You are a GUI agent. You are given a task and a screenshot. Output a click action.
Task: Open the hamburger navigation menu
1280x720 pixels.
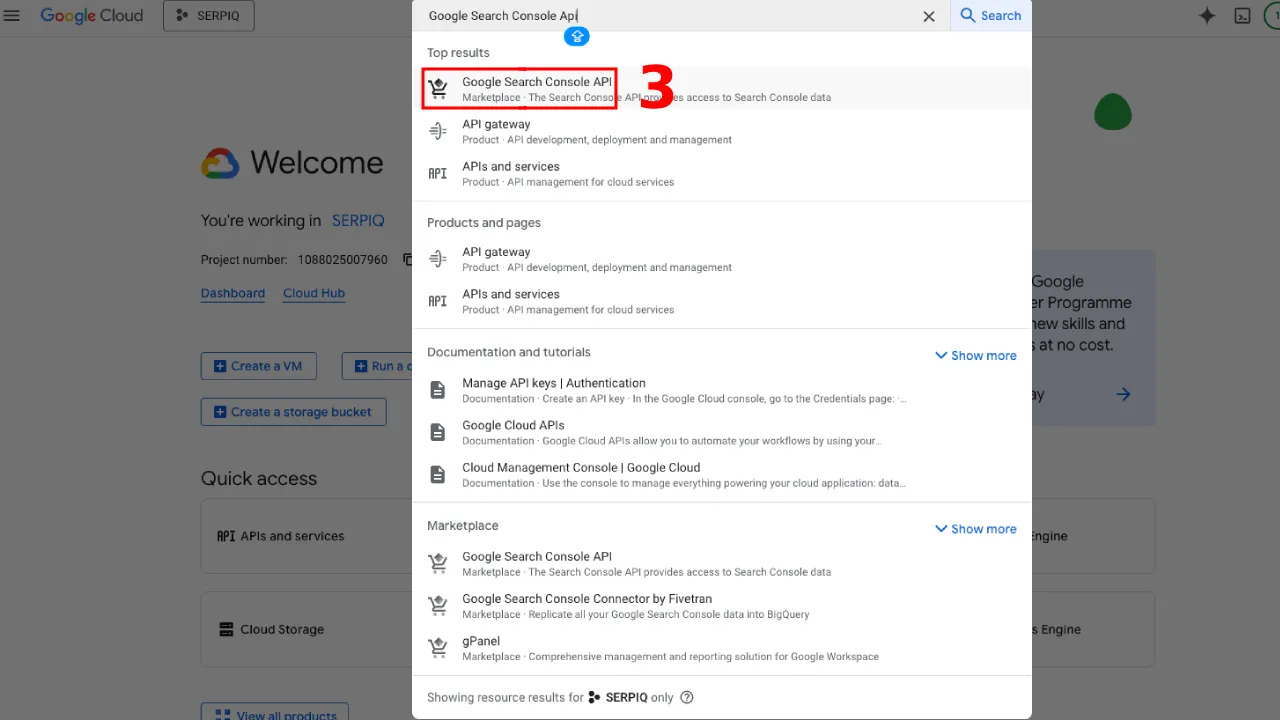tap(12, 16)
